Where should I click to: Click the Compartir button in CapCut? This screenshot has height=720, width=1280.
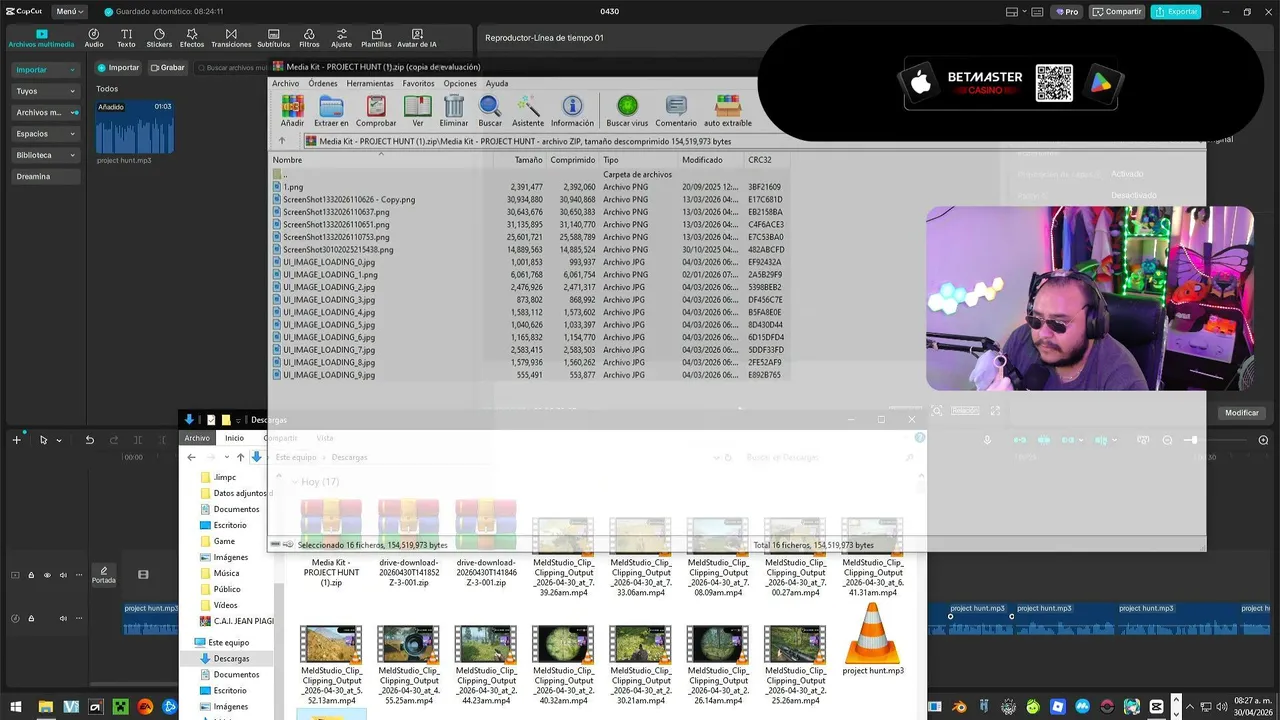pyautogui.click(x=1117, y=12)
